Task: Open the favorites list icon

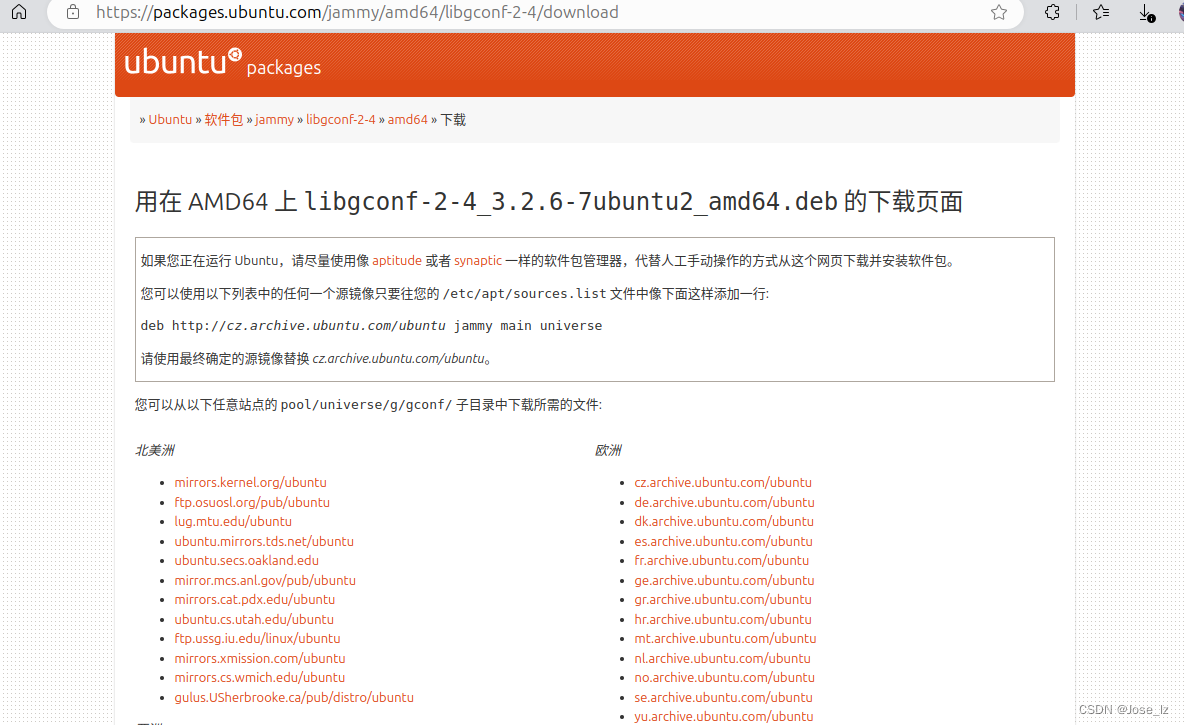Action: click(x=1101, y=12)
